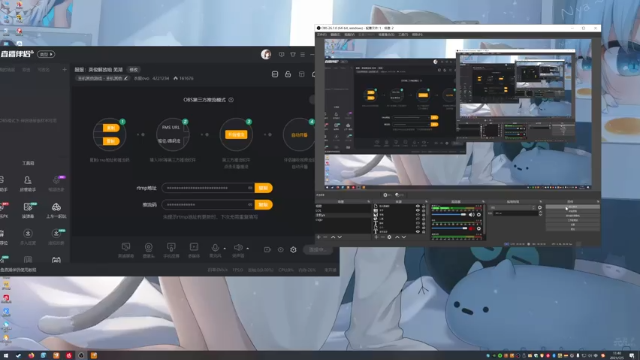Viewport: 640px width, 360px height.
Task: Pop out the OBS Scenes dock using its header icon
Action: click(x=369, y=201)
